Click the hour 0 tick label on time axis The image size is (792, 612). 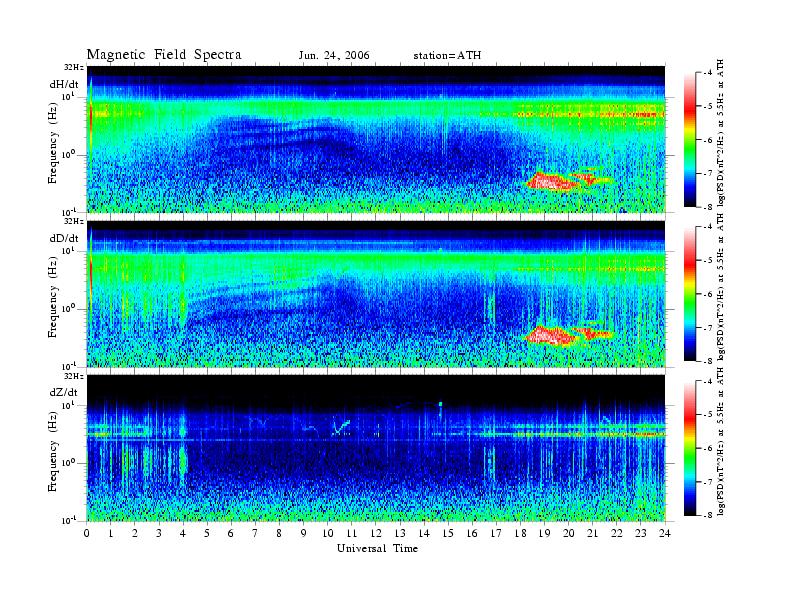click(x=87, y=534)
